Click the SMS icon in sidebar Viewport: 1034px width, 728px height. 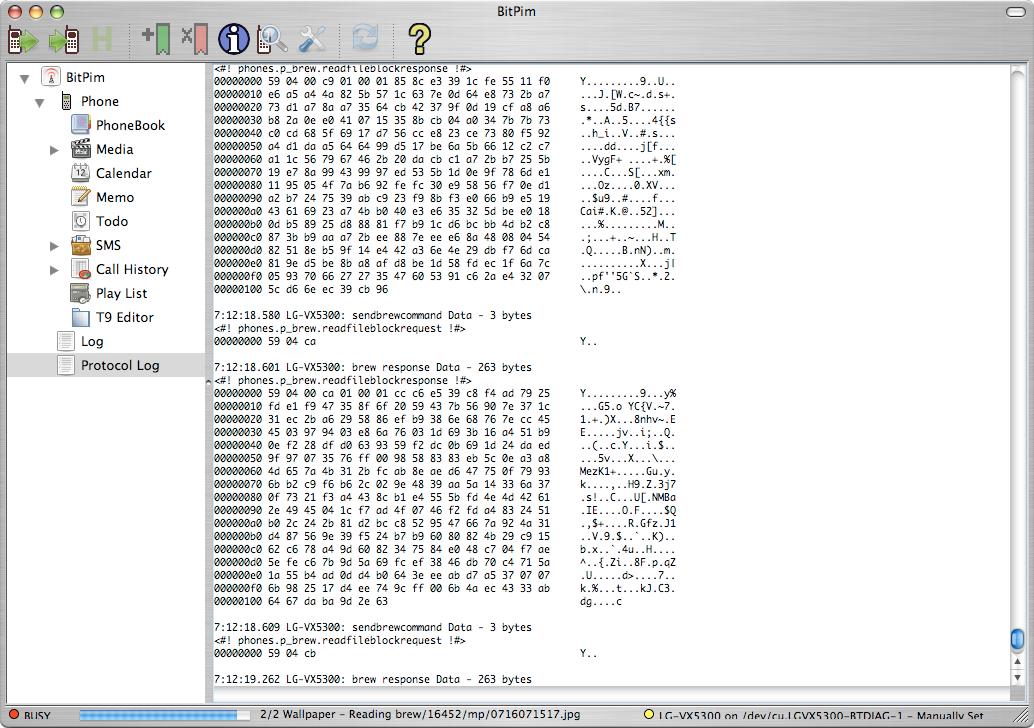coord(80,245)
